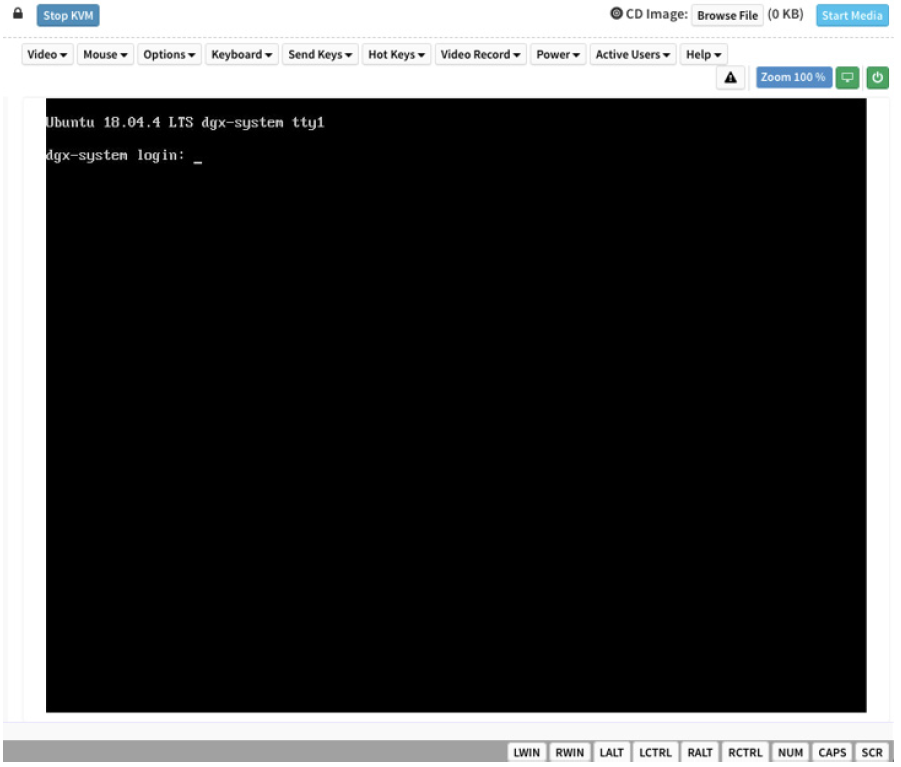Toggle the LALT key indicator
The height and width of the screenshot is (767, 901).
point(611,752)
